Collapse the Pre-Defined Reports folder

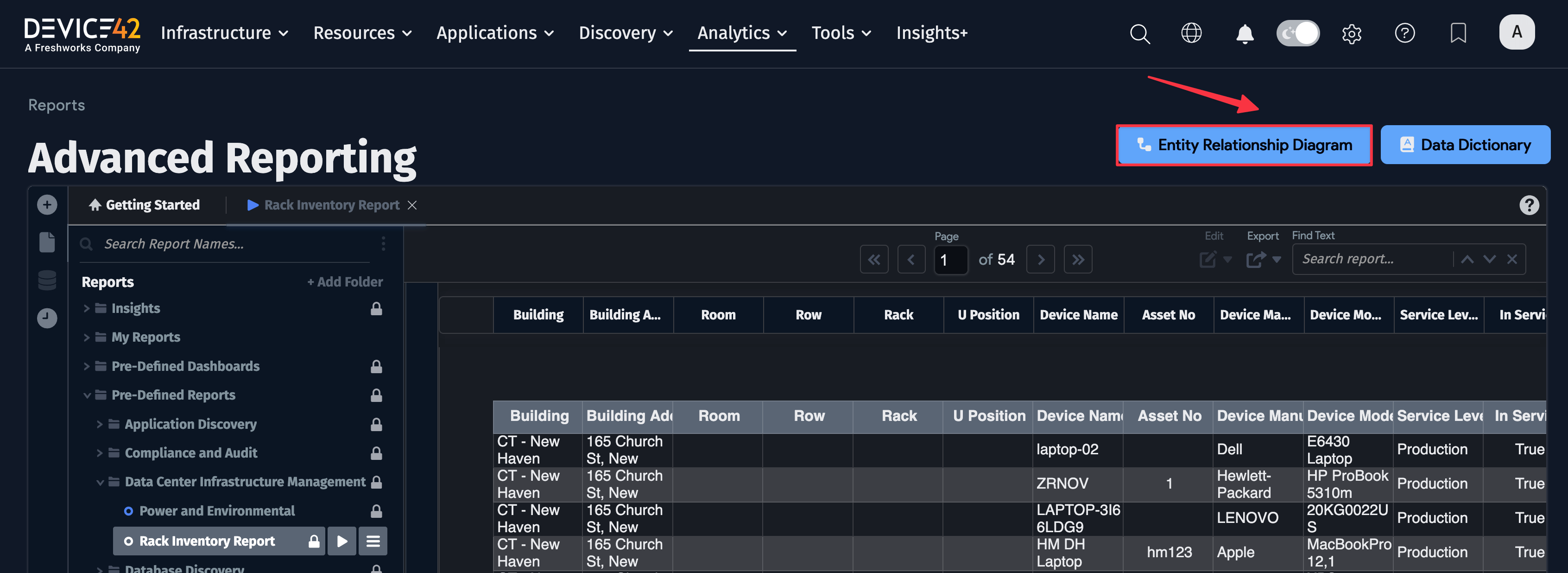pos(87,395)
